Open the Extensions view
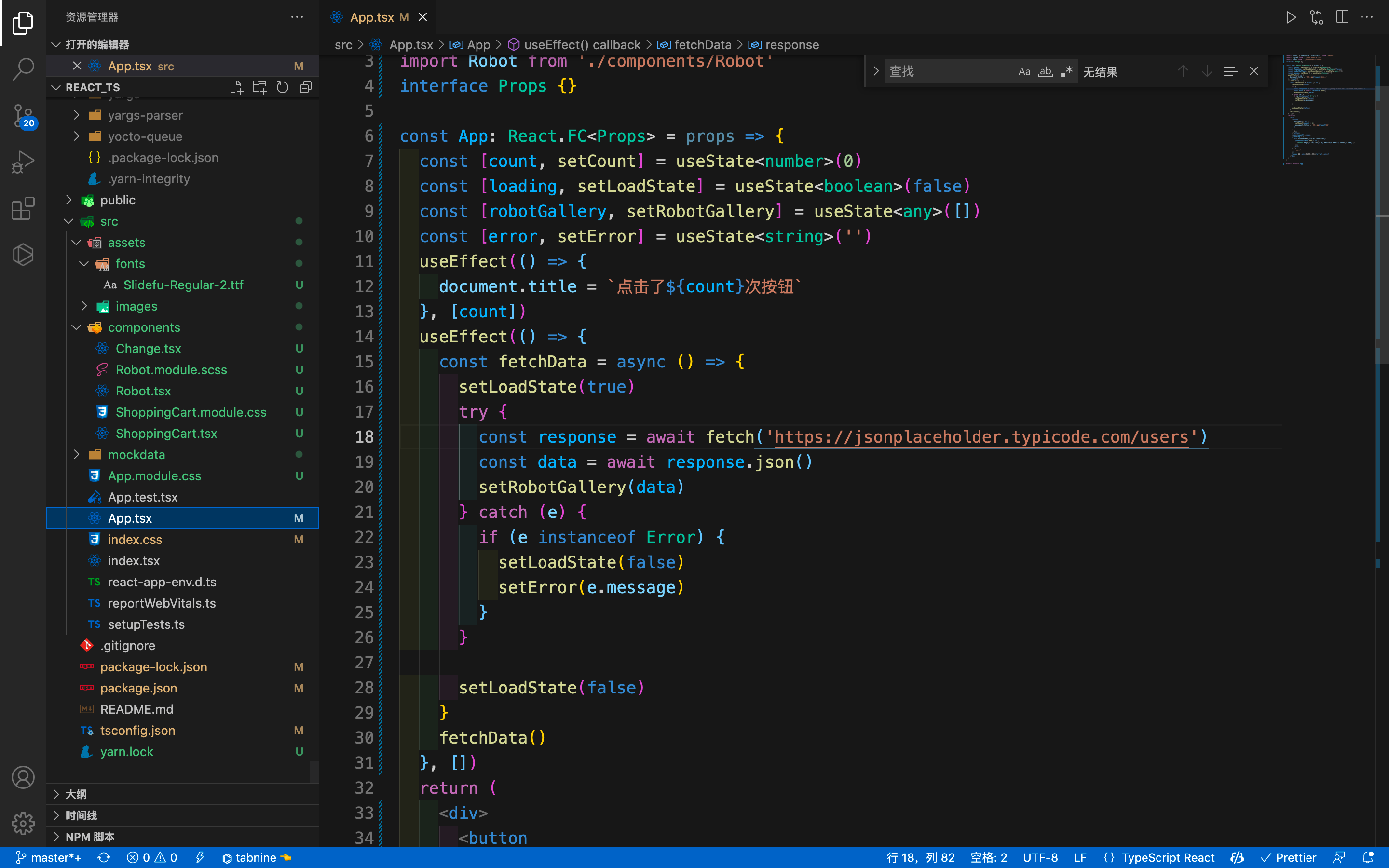The height and width of the screenshot is (868, 1389). [23, 208]
